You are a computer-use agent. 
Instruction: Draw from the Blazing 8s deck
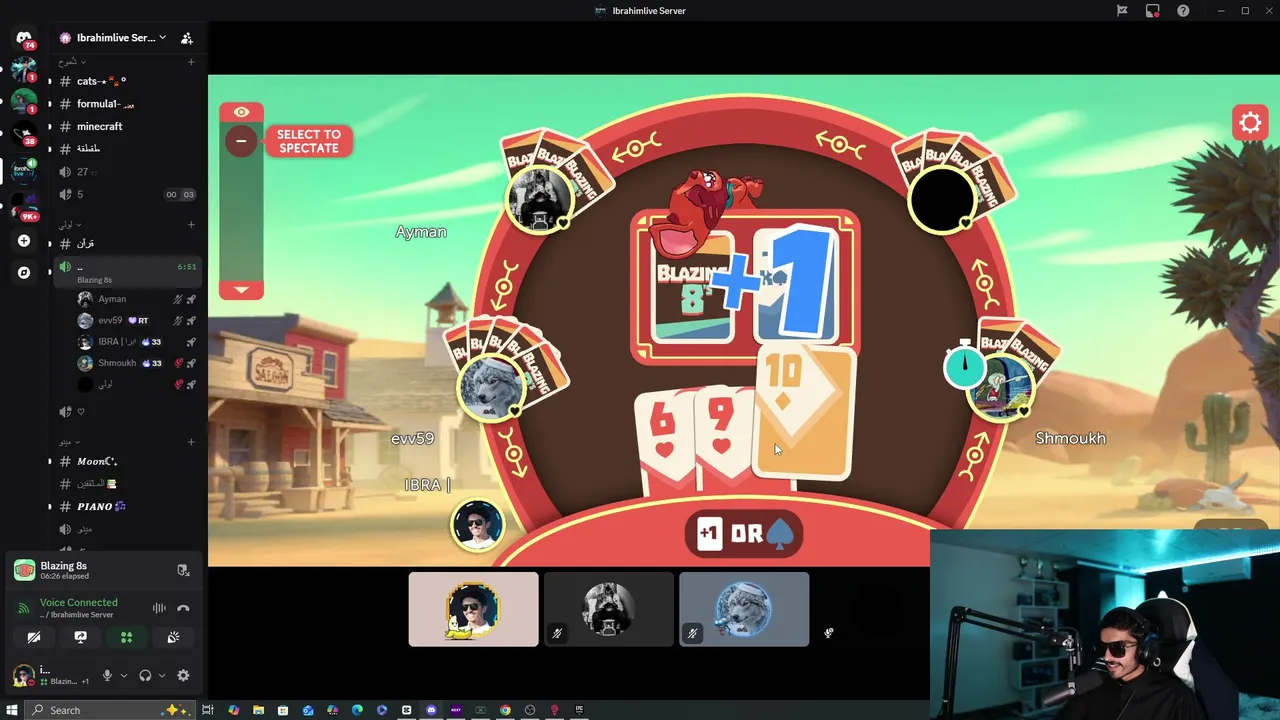click(x=693, y=287)
